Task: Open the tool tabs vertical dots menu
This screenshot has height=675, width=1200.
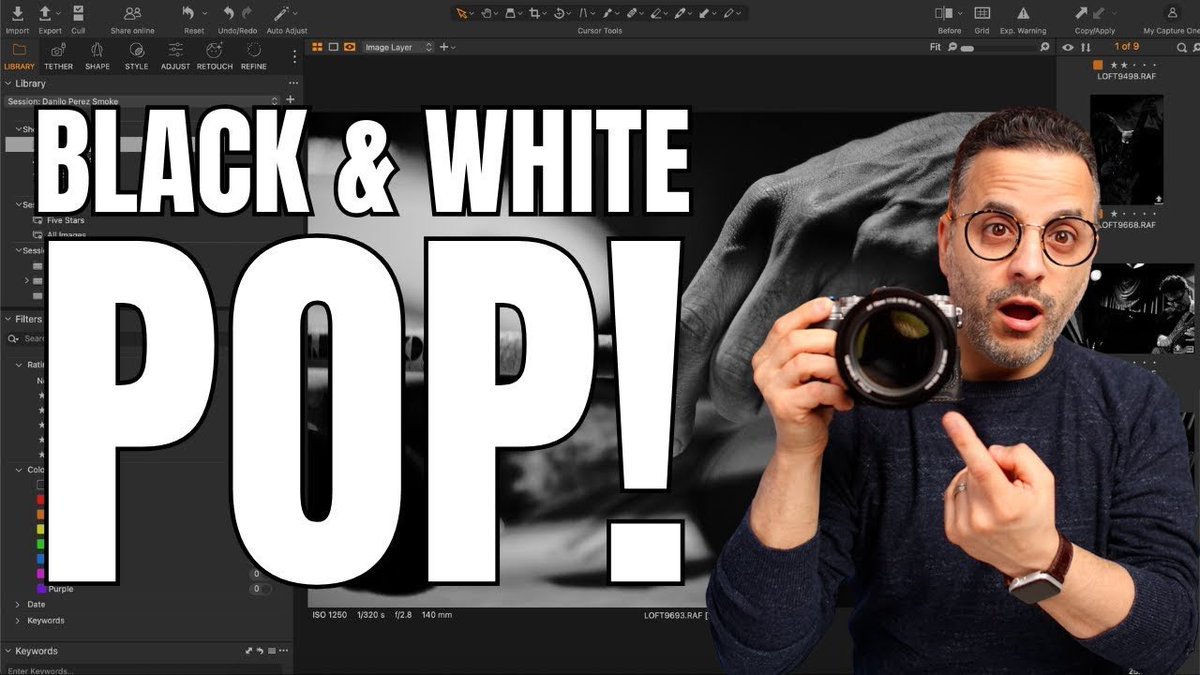Action: point(294,57)
